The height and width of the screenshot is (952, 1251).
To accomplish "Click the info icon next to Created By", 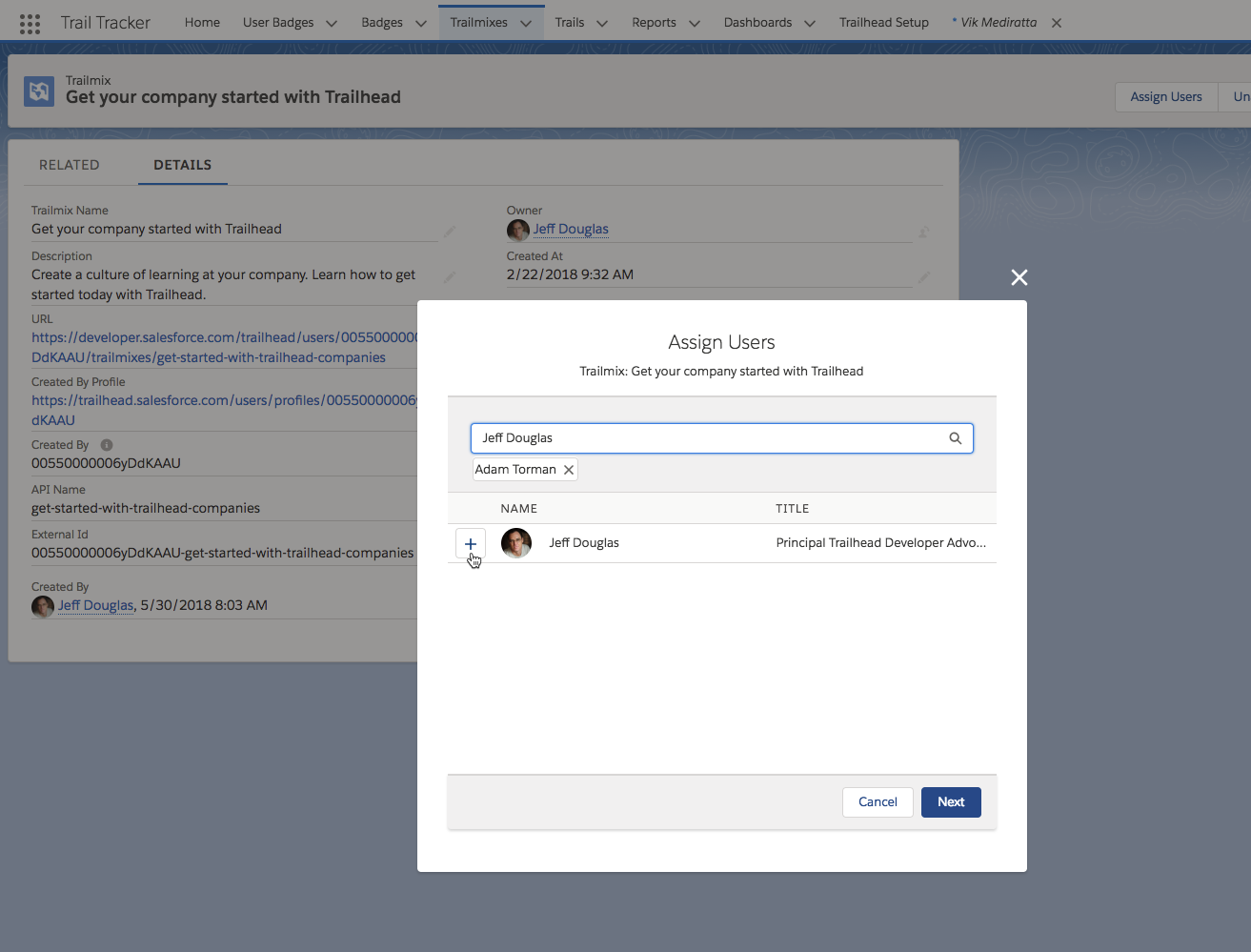I will (x=105, y=444).
